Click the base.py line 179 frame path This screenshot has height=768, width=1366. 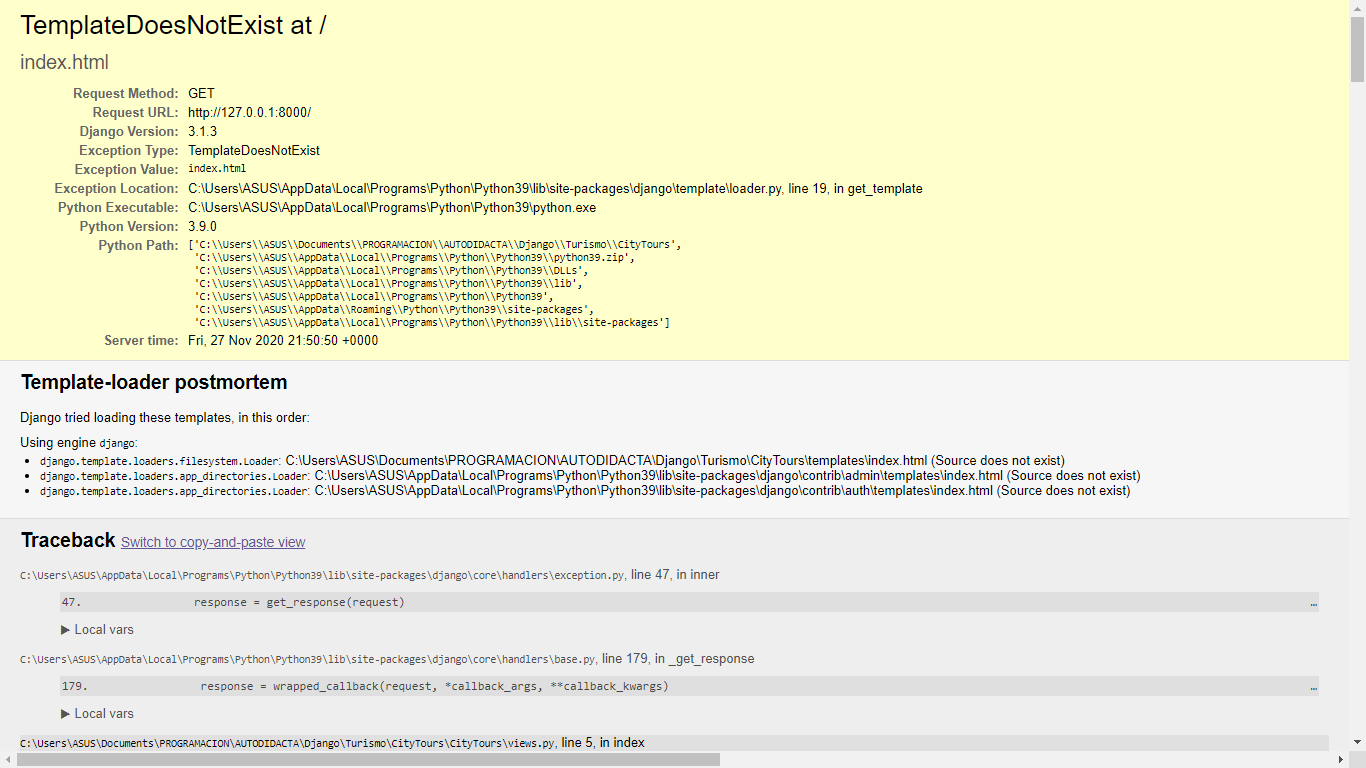387,659
